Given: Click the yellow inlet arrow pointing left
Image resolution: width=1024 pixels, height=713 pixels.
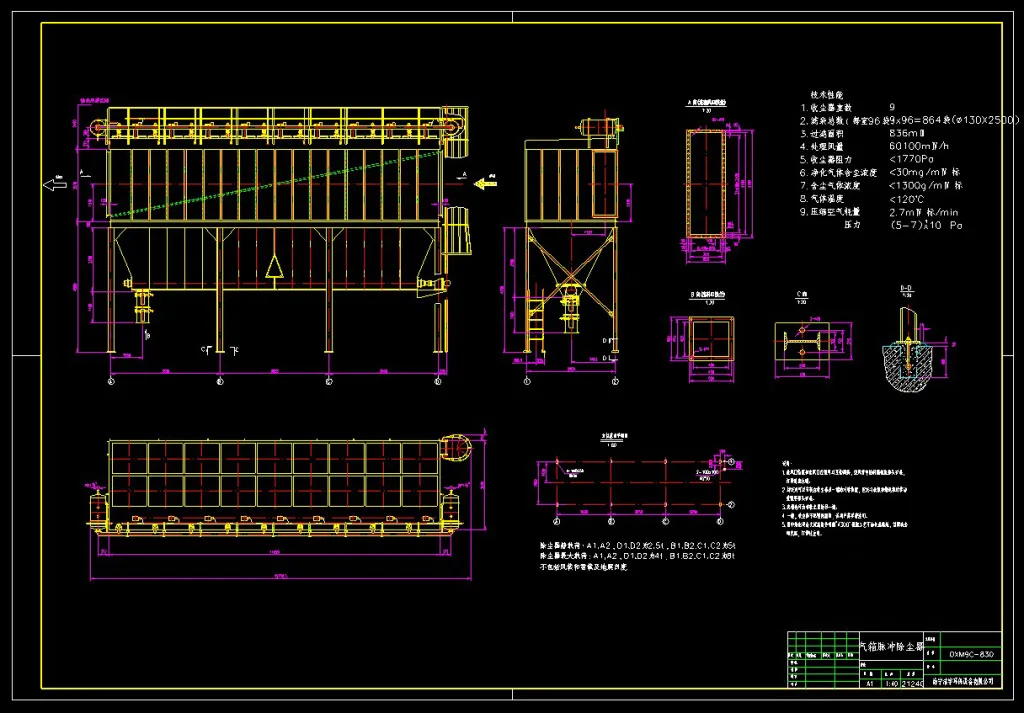Looking at the screenshot, I should coord(485,182).
